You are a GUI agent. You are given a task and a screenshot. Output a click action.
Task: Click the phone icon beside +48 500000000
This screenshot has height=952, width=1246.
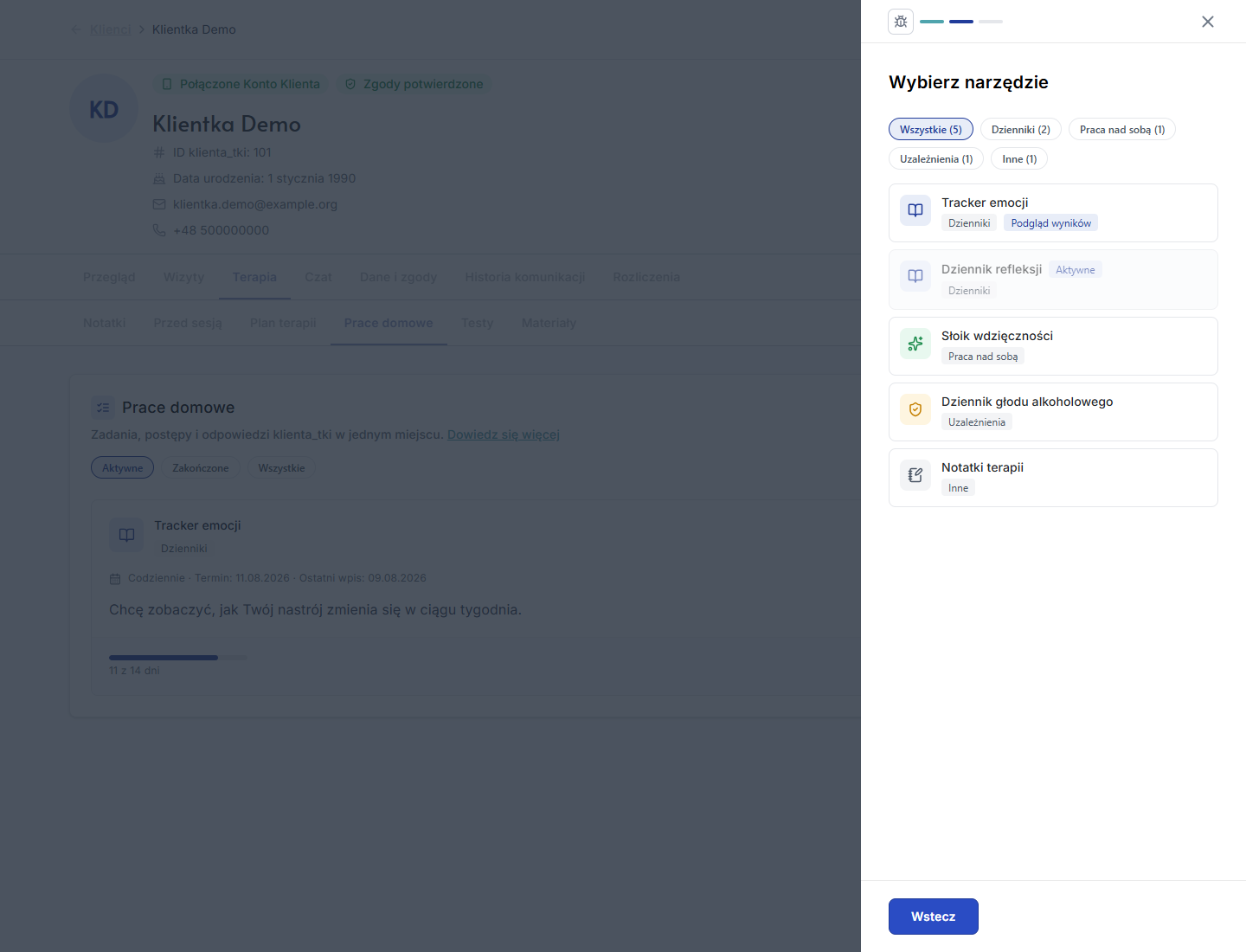[159, 230]
